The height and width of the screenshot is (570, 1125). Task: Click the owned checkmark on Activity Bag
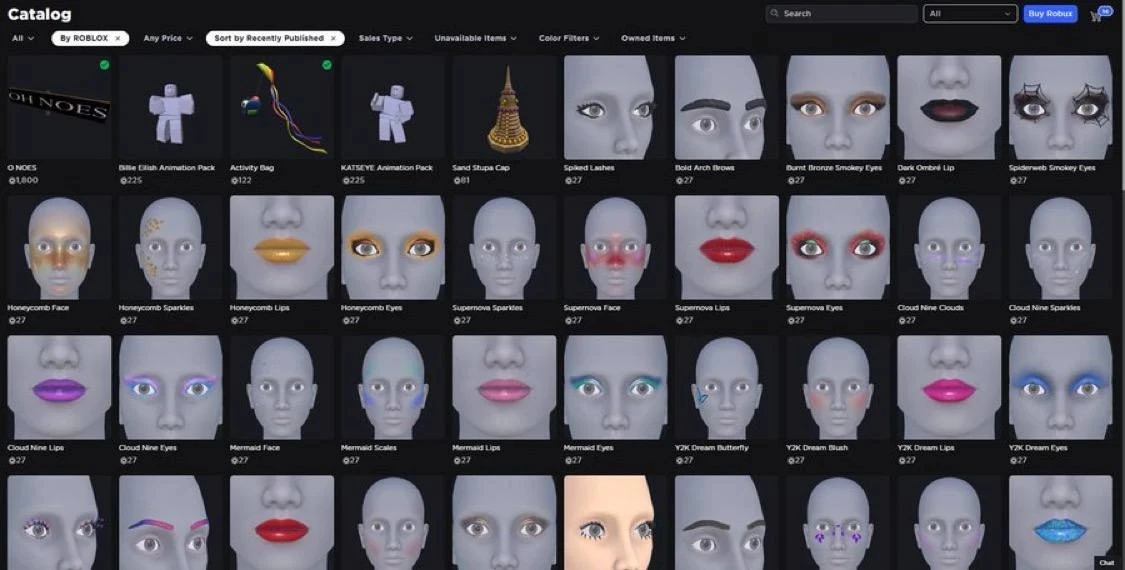[x=327, y=65]
